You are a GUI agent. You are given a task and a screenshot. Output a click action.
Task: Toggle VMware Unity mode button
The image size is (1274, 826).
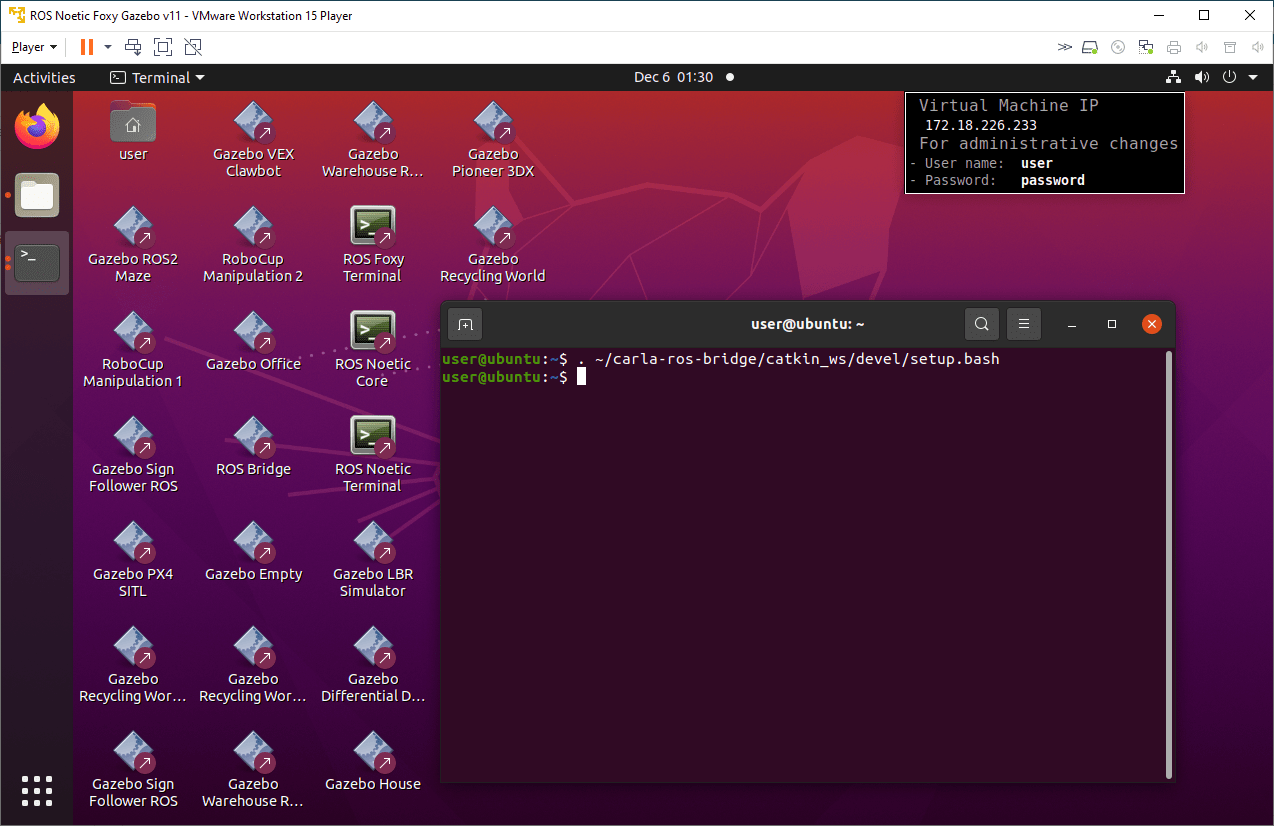coord(193,47)
